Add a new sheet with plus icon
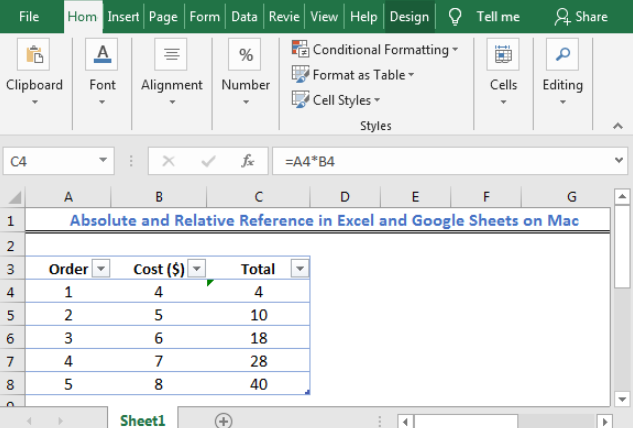Screen dimensions: 633x428 coord(223,421)
